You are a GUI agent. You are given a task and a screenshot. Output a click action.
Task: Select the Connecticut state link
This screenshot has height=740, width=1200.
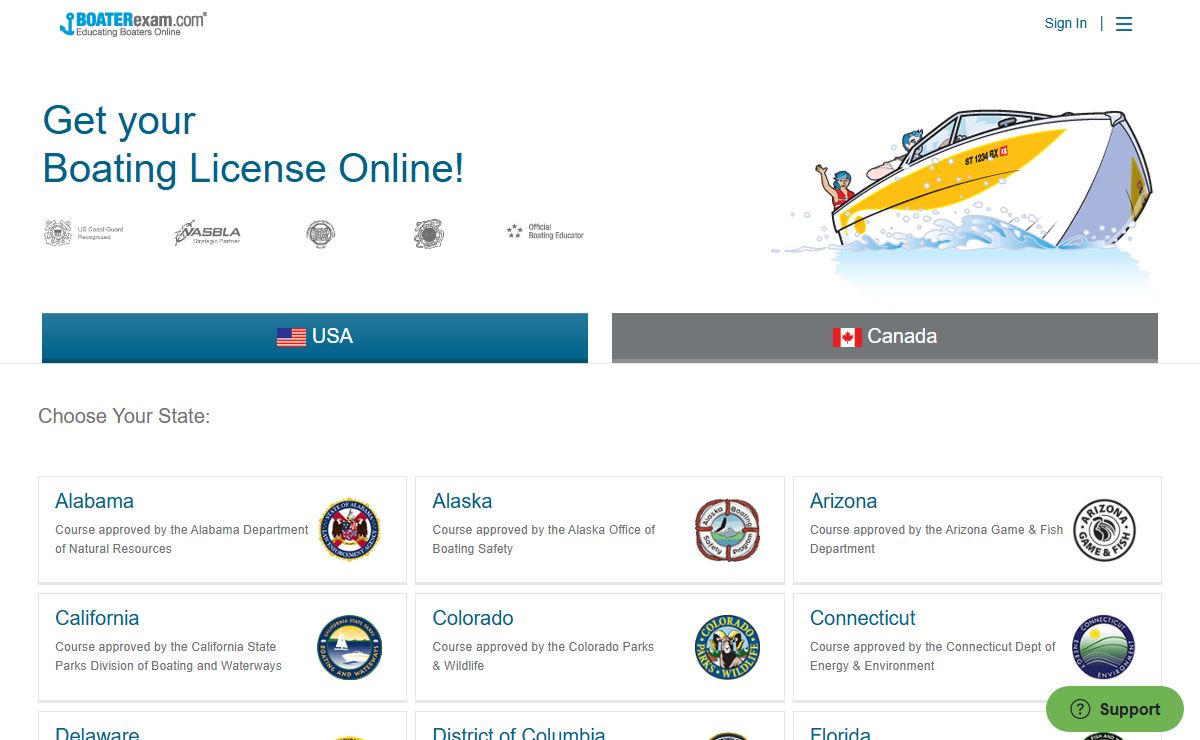[863, 618]
